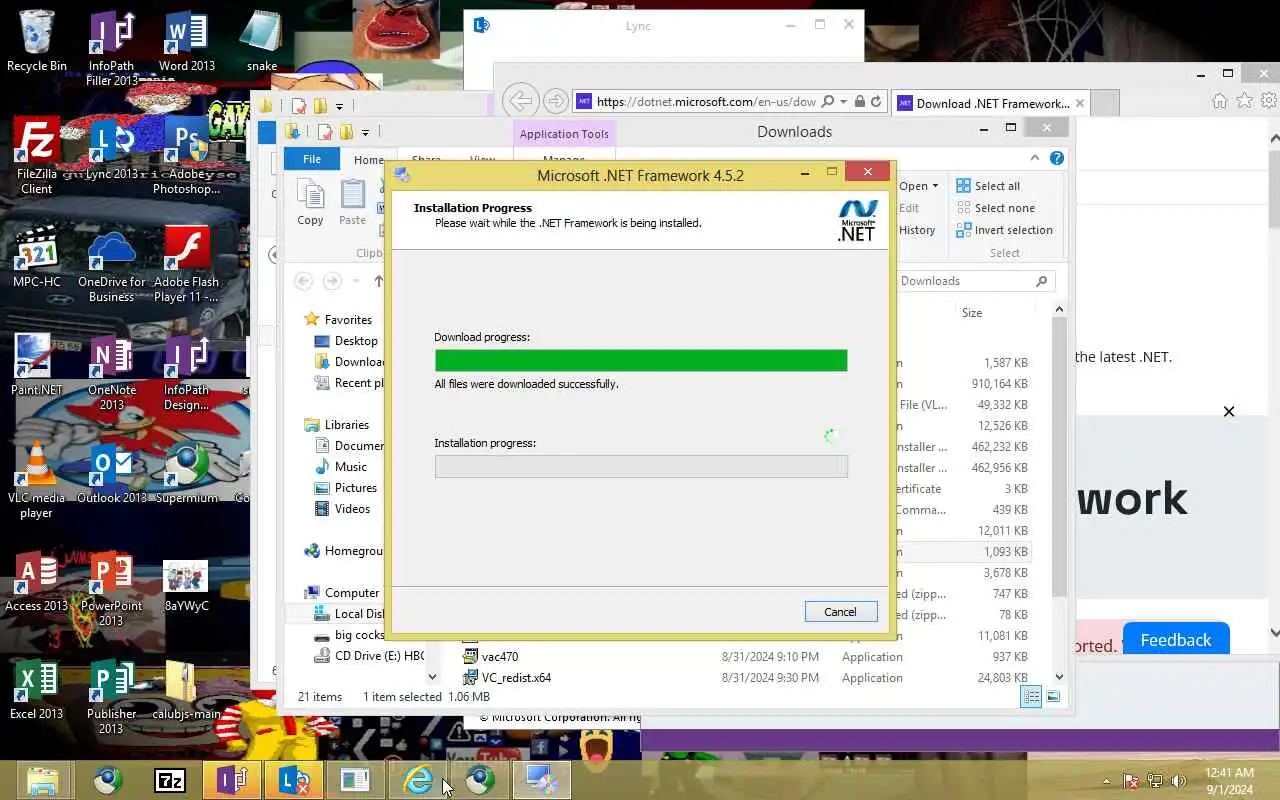
Task: Open the Open dropdown in Explorer ribbon
Action: click(918, 186)
